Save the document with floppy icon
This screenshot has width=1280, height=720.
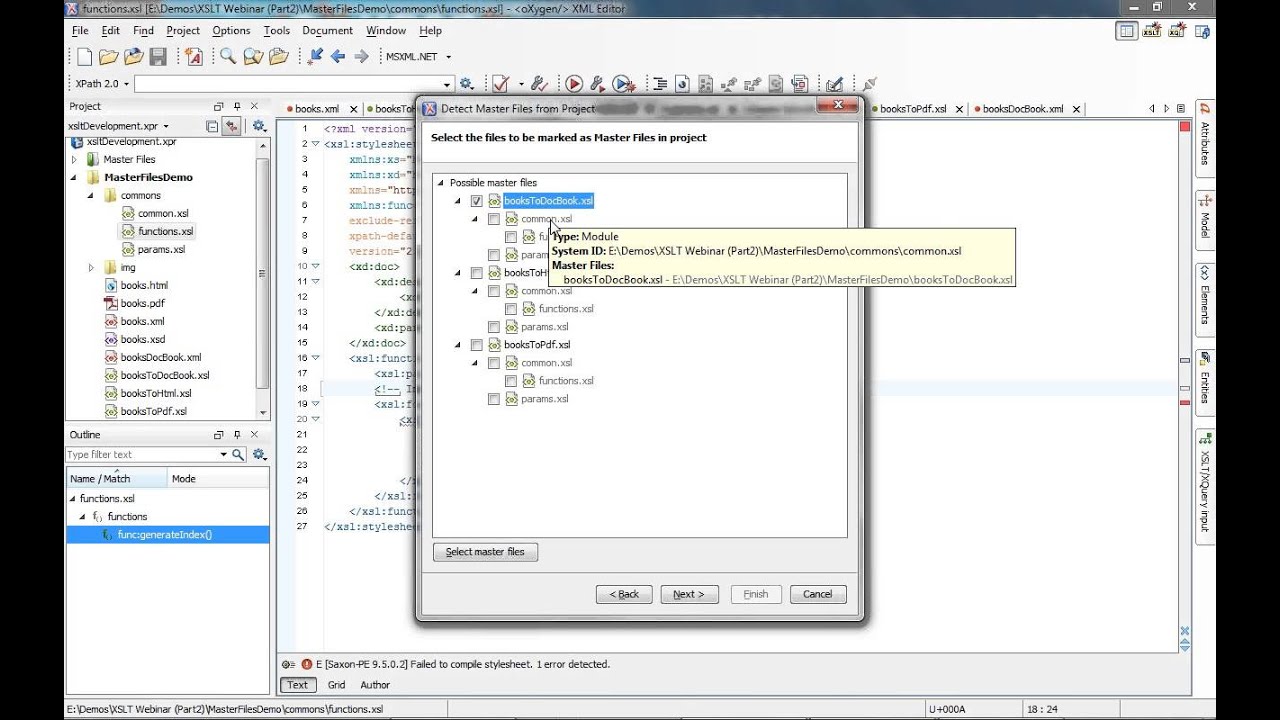click(158, 57)
